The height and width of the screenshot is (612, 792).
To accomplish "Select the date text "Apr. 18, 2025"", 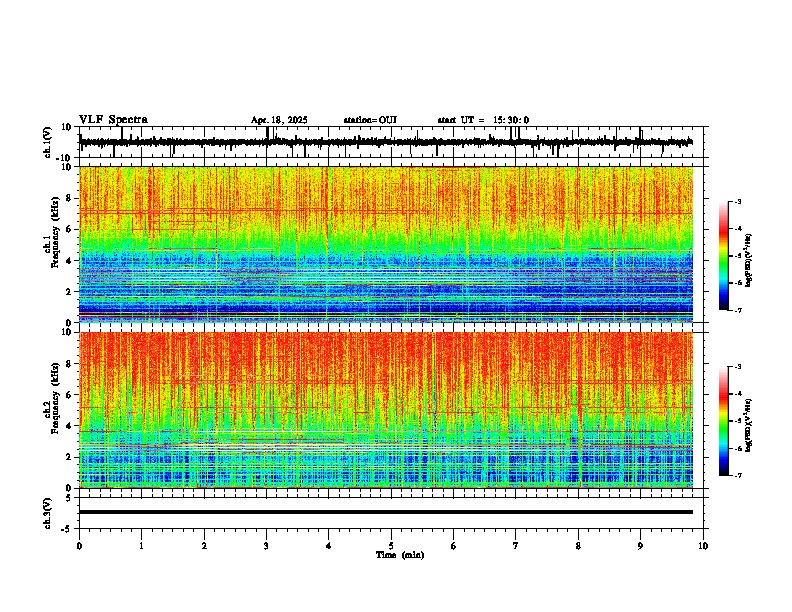I will 279,120.
